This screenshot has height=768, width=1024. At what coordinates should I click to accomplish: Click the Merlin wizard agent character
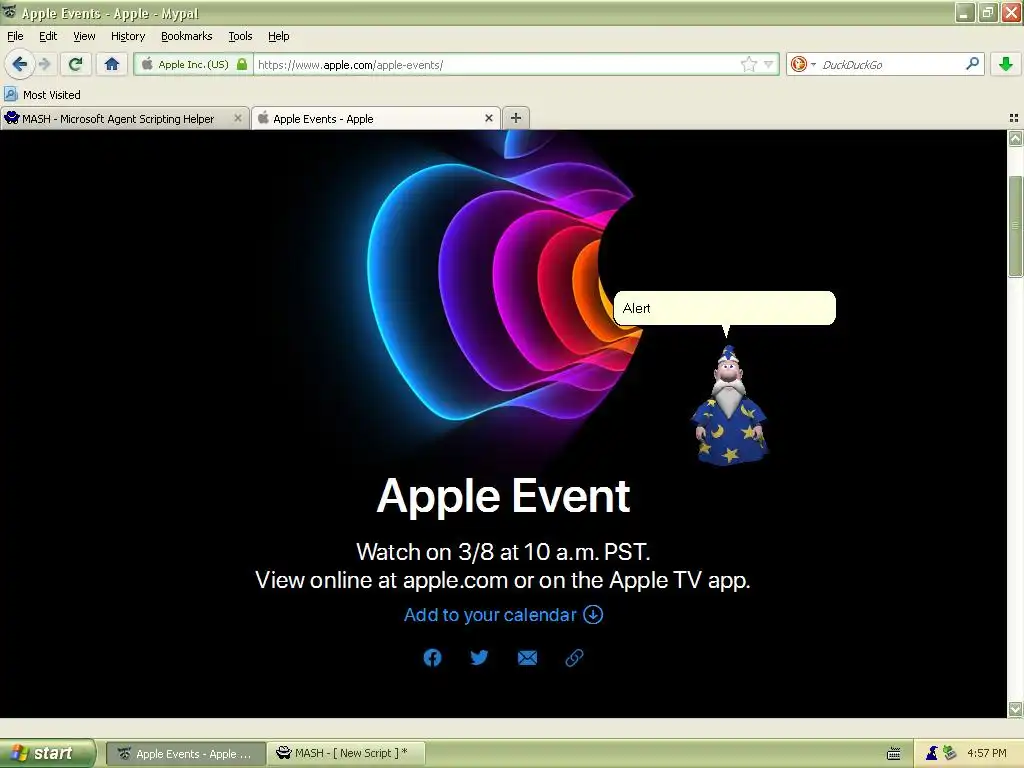click(x=729, y=405)
